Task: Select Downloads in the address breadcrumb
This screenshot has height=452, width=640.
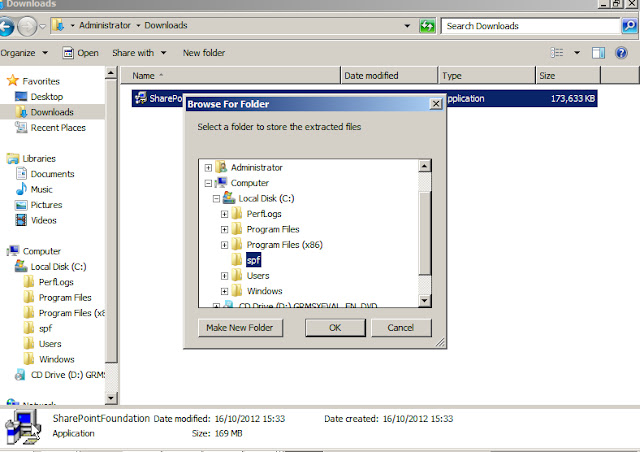Action: [166, 25]
